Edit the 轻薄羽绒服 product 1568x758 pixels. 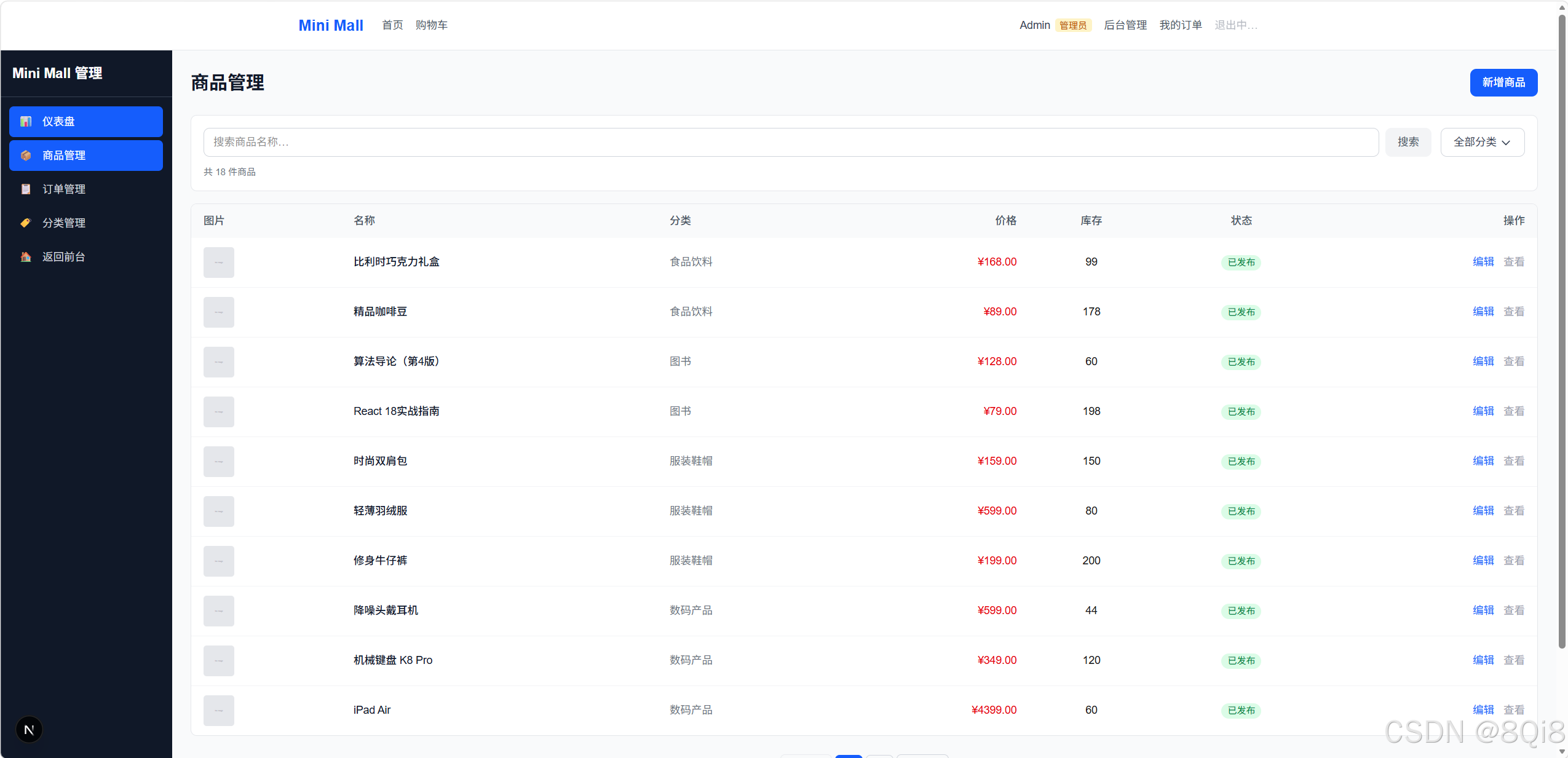1483,511
